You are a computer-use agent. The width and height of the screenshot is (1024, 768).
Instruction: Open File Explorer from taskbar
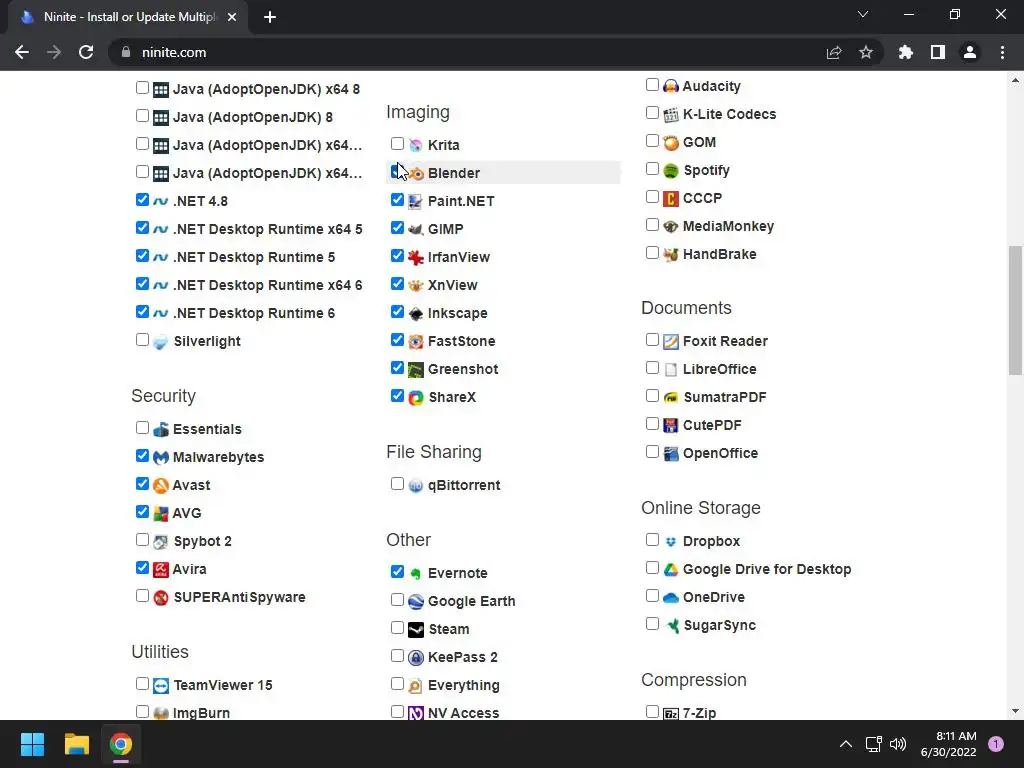tap(76, 744)
